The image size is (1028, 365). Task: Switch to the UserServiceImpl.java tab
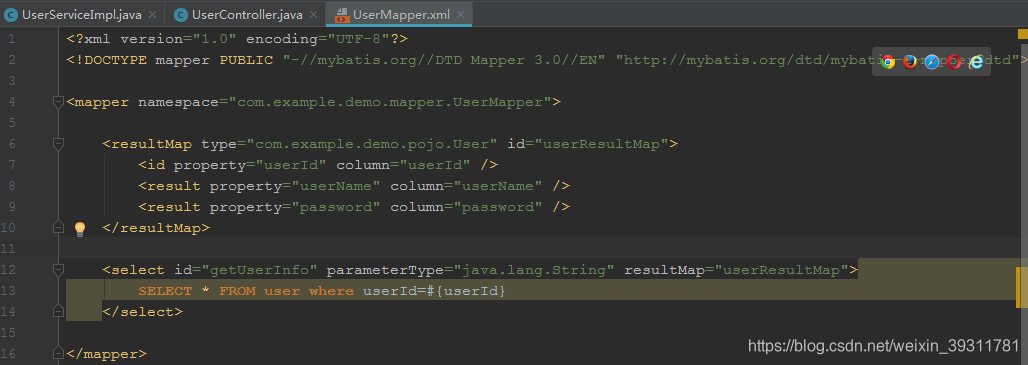pyautogui.click(x=82, y=14)
